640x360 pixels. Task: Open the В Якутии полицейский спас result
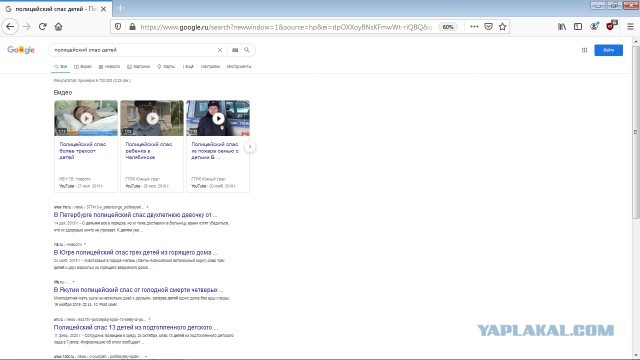[138, 290]
